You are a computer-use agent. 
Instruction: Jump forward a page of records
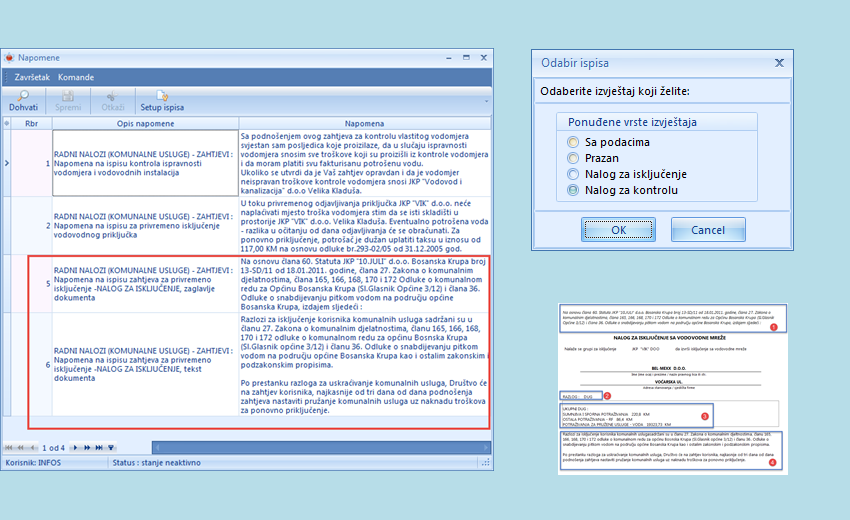pyautogui.click(x=87, y=448)
